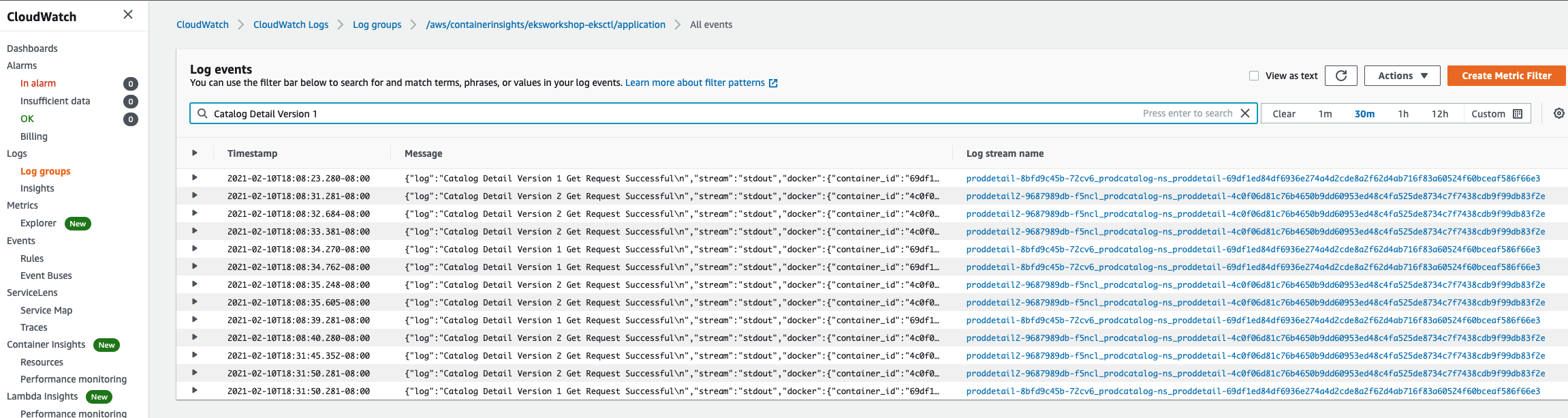Show Insufficient data alarms
Image resolution: width=1568 pixels, height=418 pixels.
(55, 101)
